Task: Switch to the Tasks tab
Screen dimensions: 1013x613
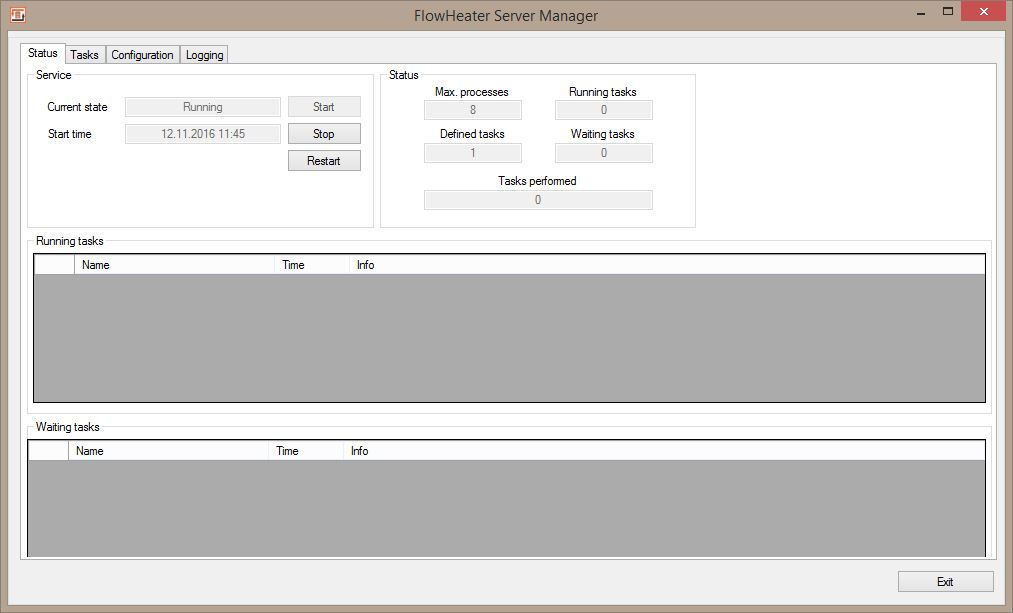Action: [84, 55]
